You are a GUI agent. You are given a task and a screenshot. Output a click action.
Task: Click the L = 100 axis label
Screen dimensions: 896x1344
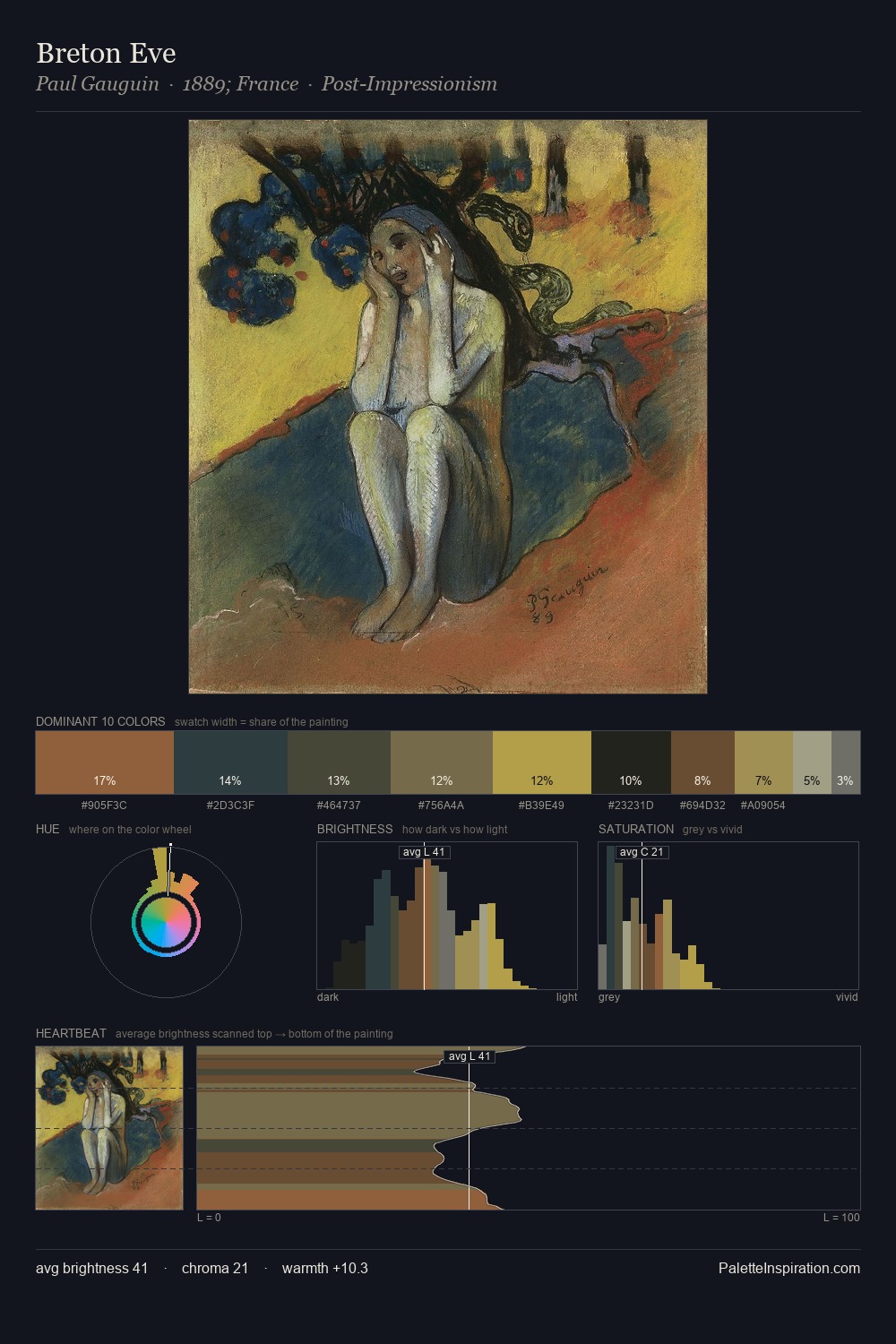pyautogui.click(x=841, y=1218)
